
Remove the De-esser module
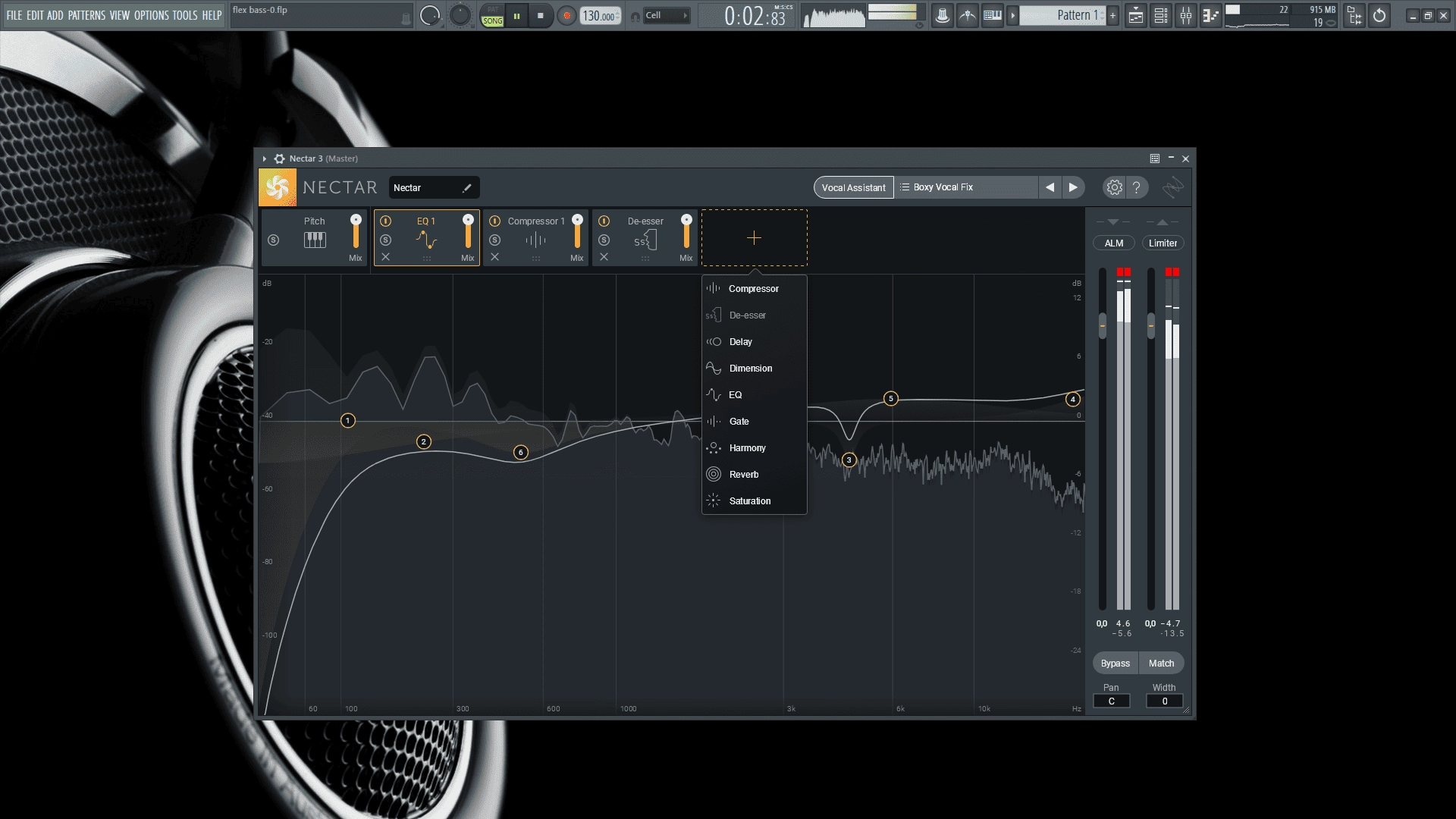604,257
